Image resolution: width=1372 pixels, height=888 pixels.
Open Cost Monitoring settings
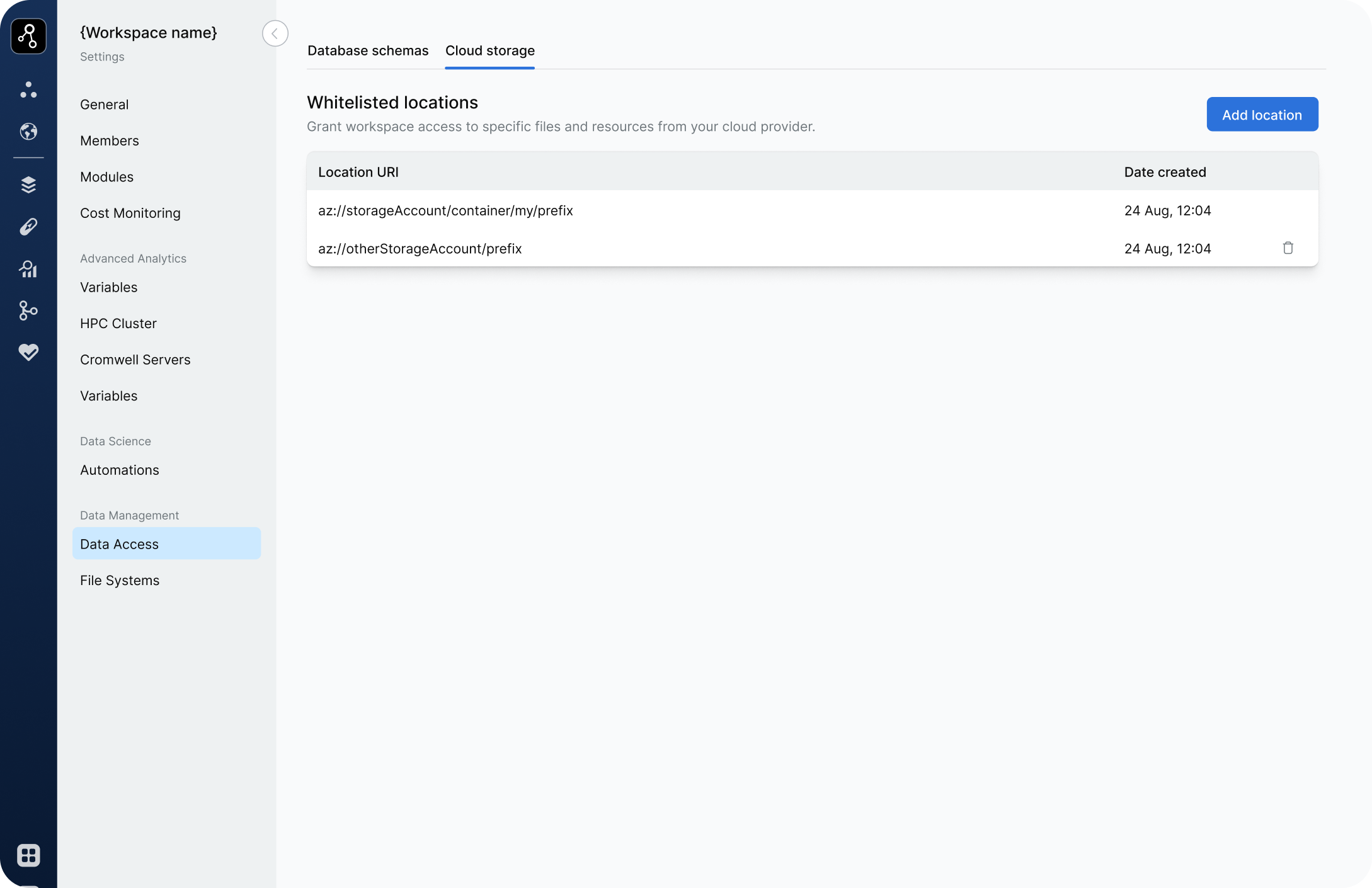[130, 213]
